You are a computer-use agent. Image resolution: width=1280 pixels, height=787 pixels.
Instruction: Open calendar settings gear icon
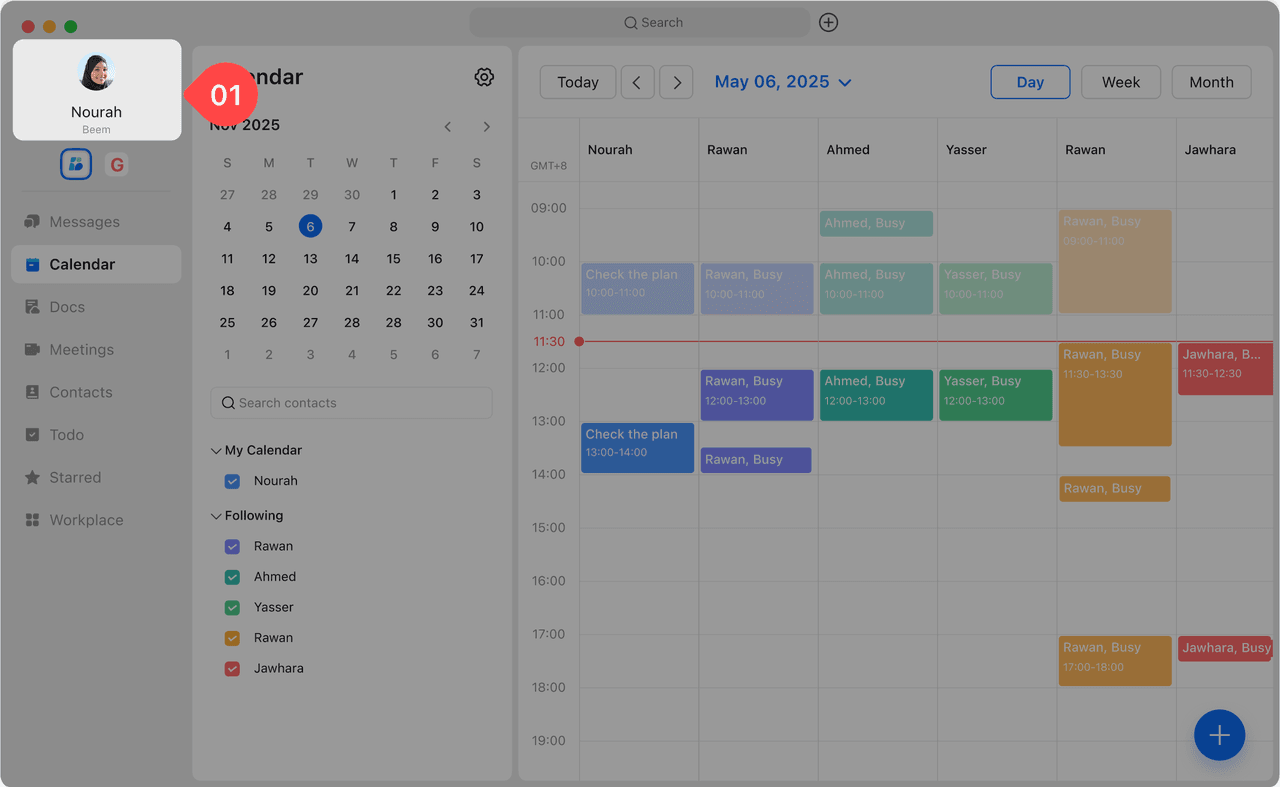[x=484, y=77]
